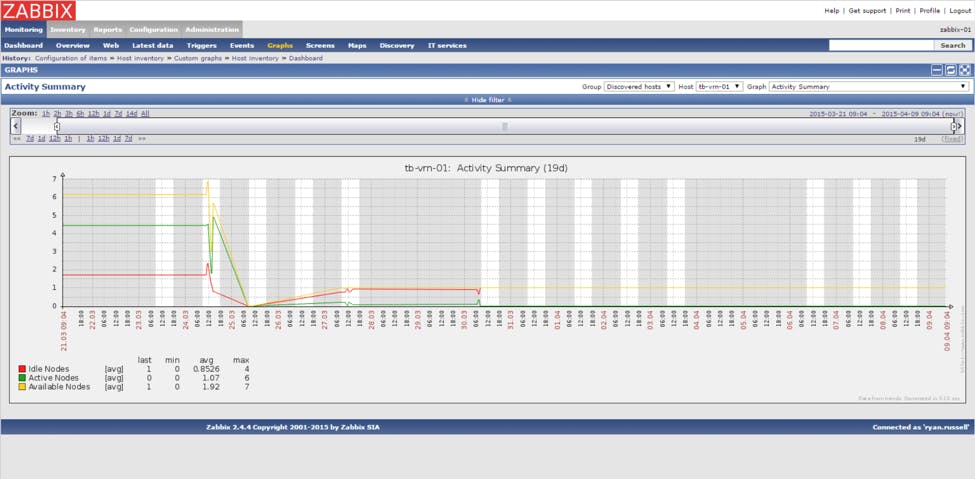
Task: Click the 'Active Nodes' legend label
Action: click(x=53, y=378)
